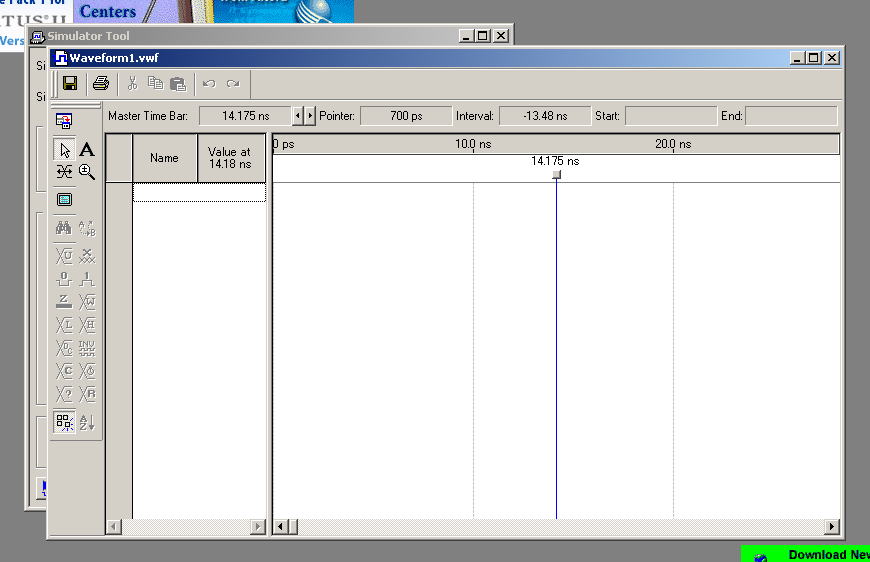Click the 14.175 ns master time bar handle
This screenshot has height=562, width=870.
(x=557, y=175)
